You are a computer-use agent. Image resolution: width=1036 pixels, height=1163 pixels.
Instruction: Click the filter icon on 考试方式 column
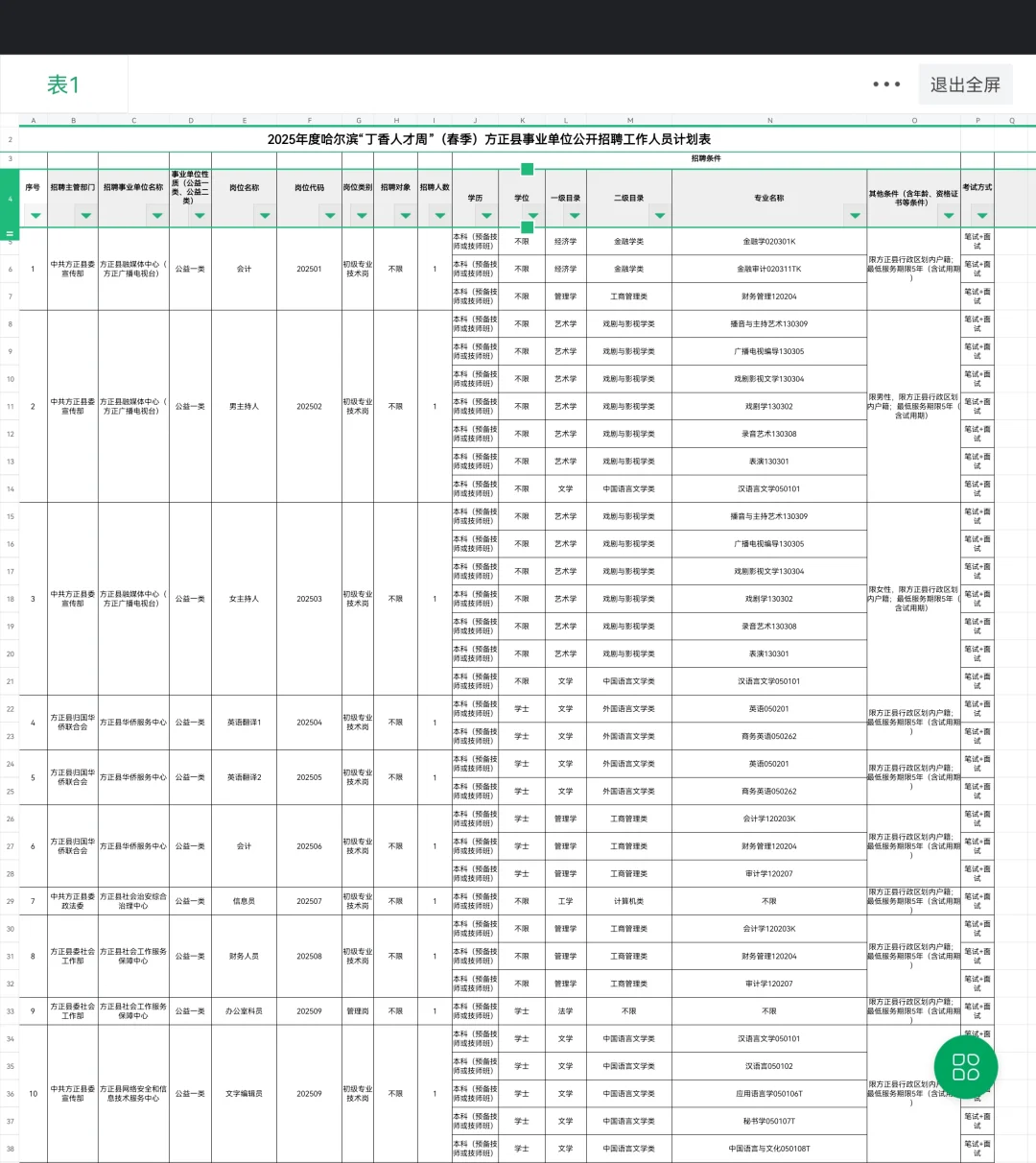pos(981,215)
